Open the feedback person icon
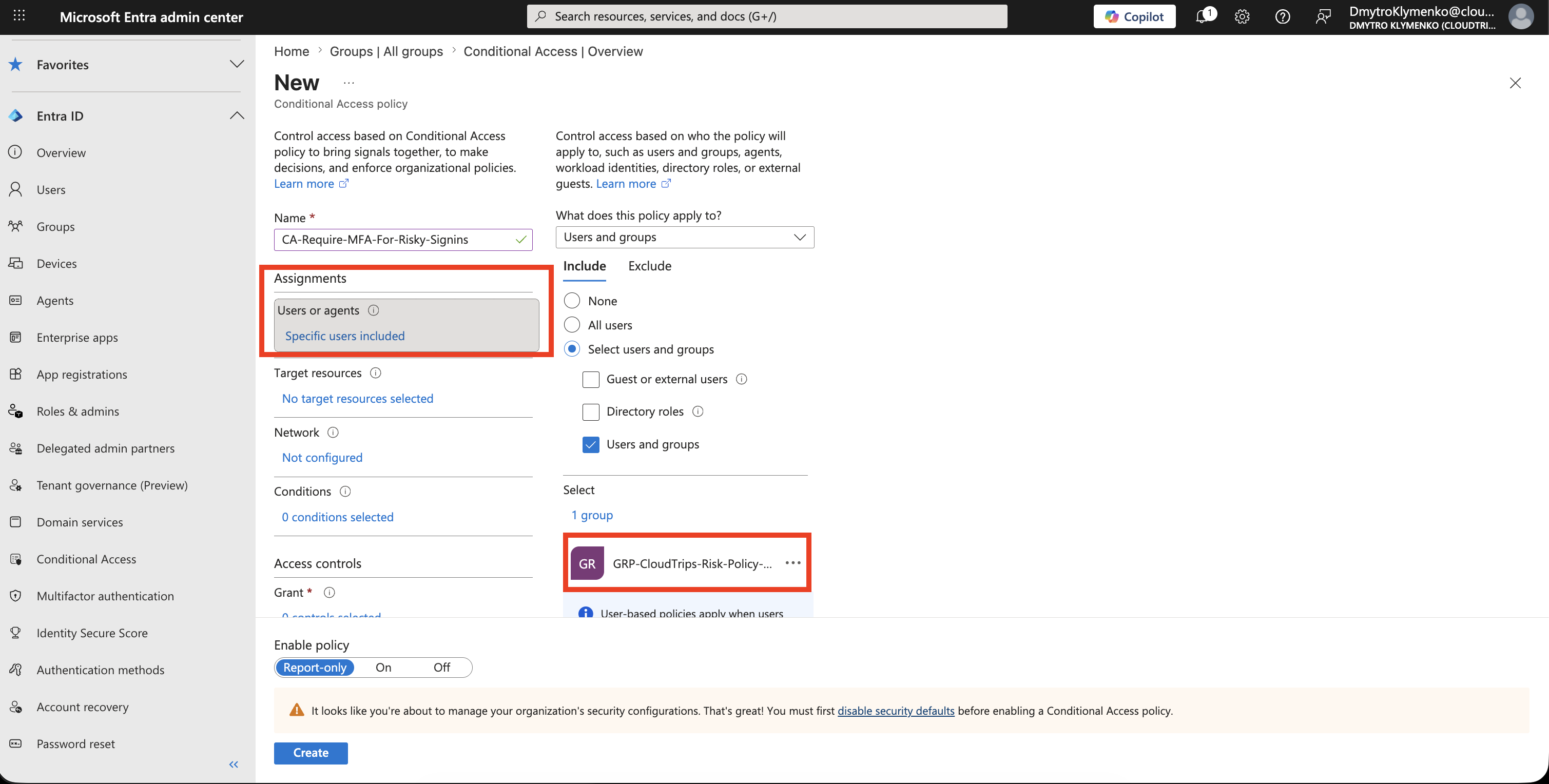The height and width of the screenshot is (784, 1549). coord(1323,16)
